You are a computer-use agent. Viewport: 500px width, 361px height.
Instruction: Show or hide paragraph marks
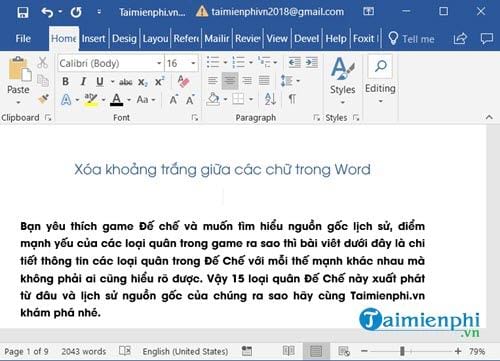(x=292, y=99)
